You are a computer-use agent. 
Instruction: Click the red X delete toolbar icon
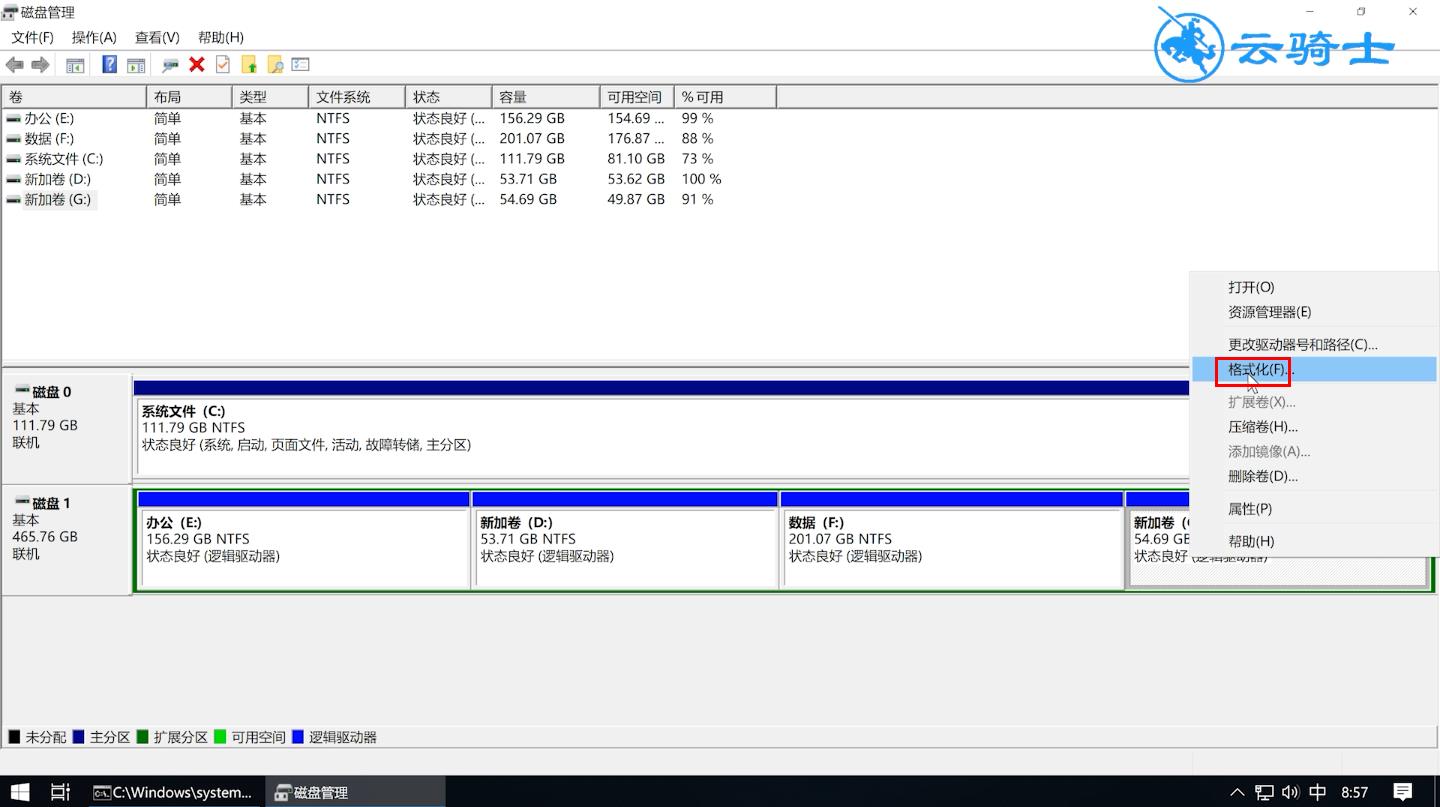pos(196,65)
